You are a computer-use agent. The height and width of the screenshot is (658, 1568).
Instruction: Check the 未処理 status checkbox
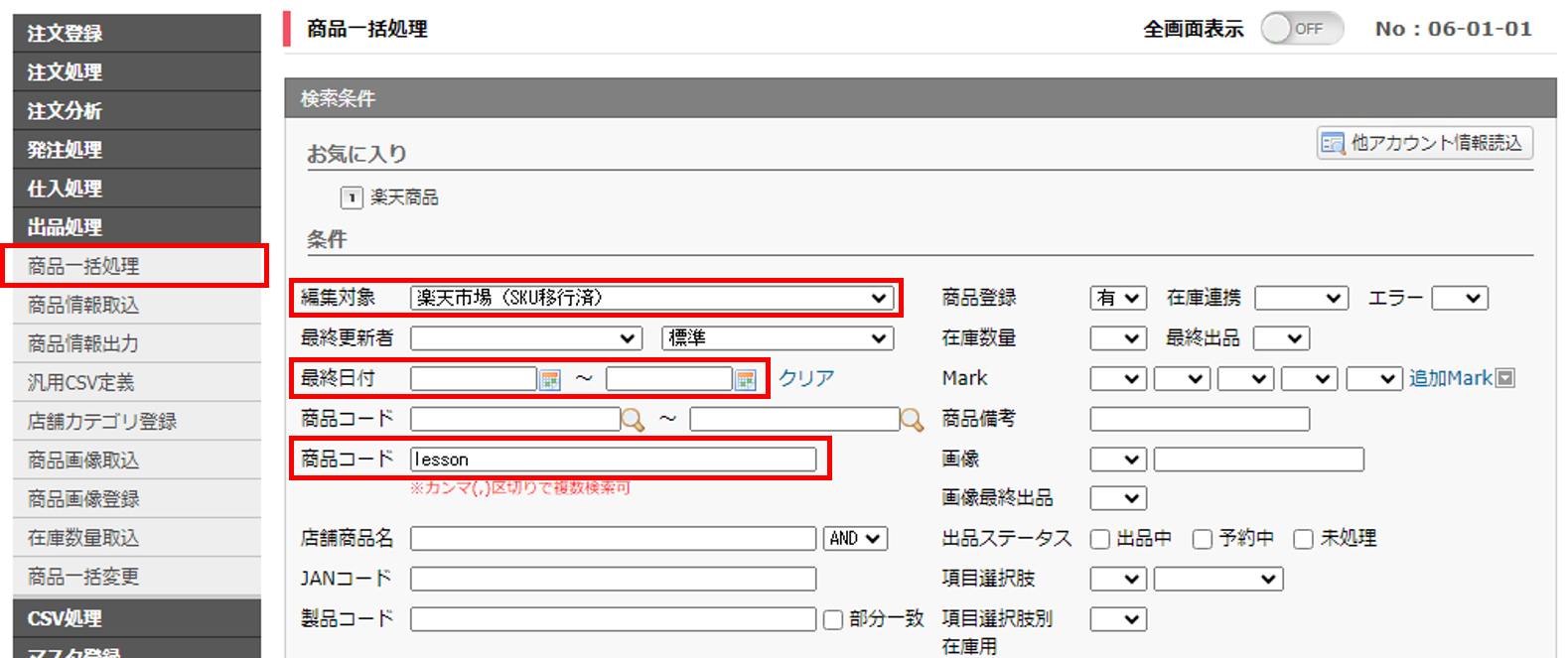coord(1303,539)
